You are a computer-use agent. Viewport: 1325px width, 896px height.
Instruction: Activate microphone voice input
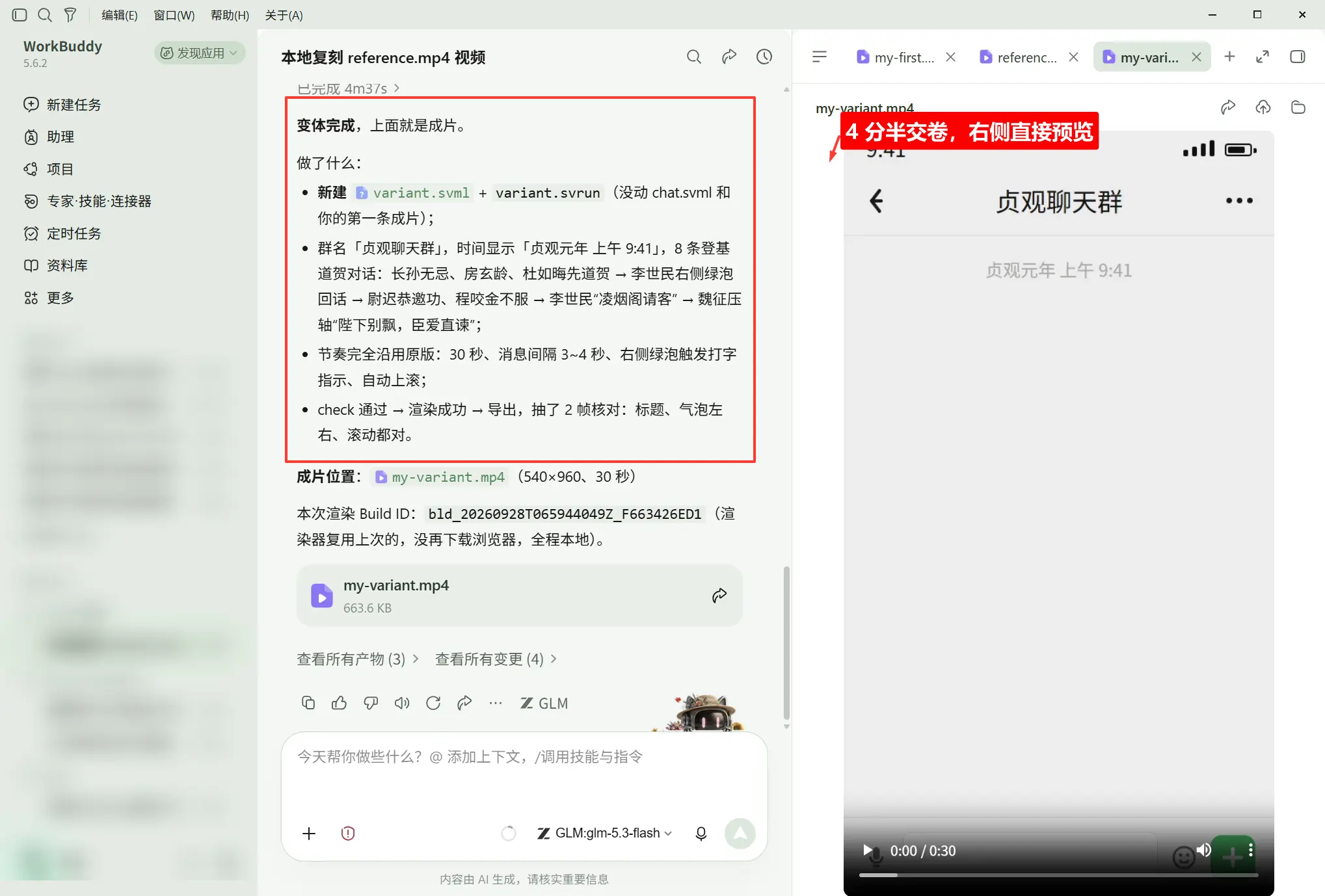(x=701, y=834)
